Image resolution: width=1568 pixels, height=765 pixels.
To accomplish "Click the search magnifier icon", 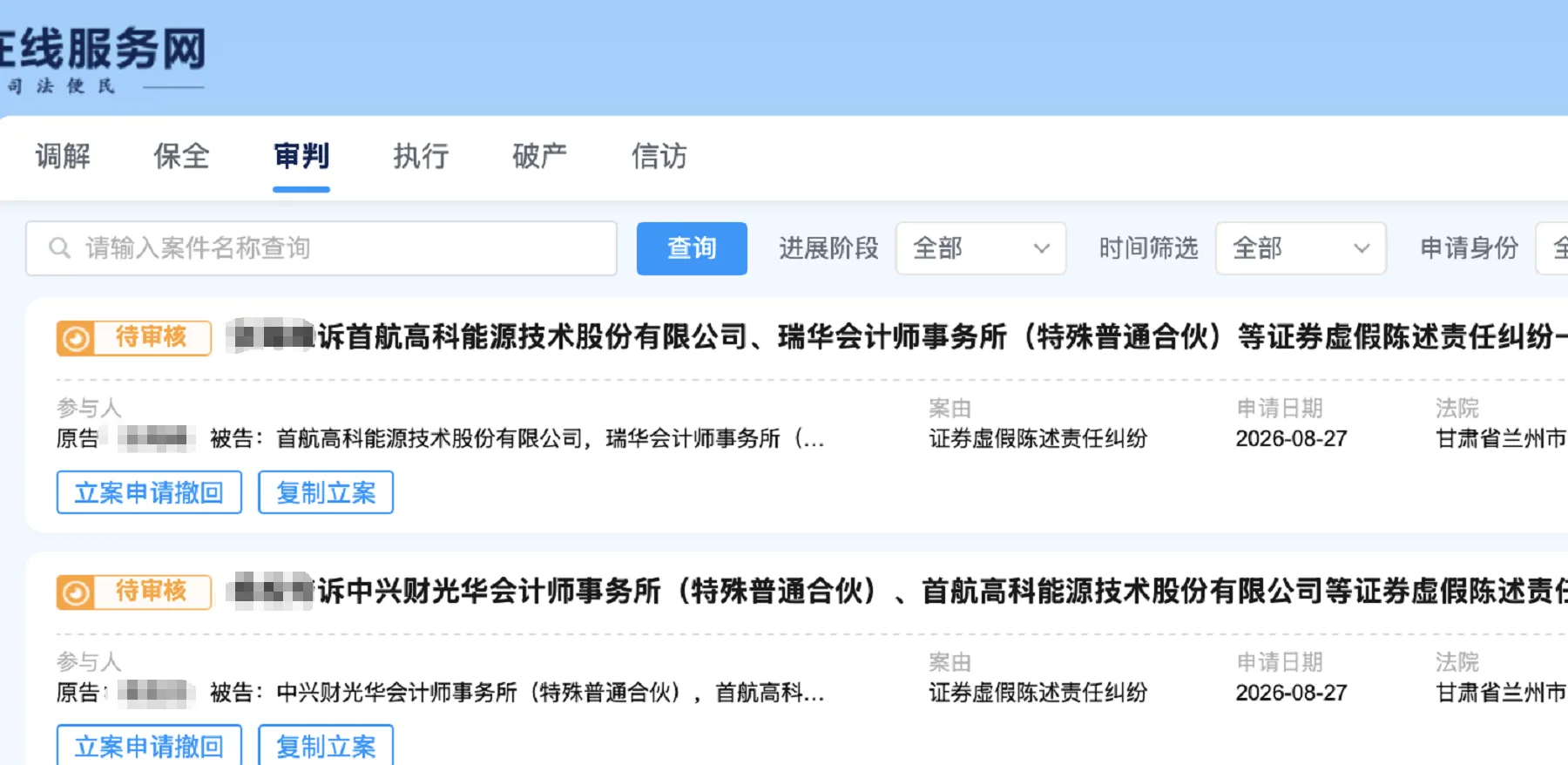I will pyautogui.click(x=59, y=248).
